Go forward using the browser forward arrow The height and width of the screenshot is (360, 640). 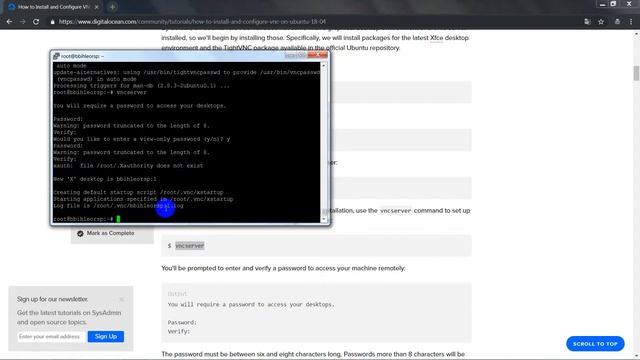coord(22,22)
